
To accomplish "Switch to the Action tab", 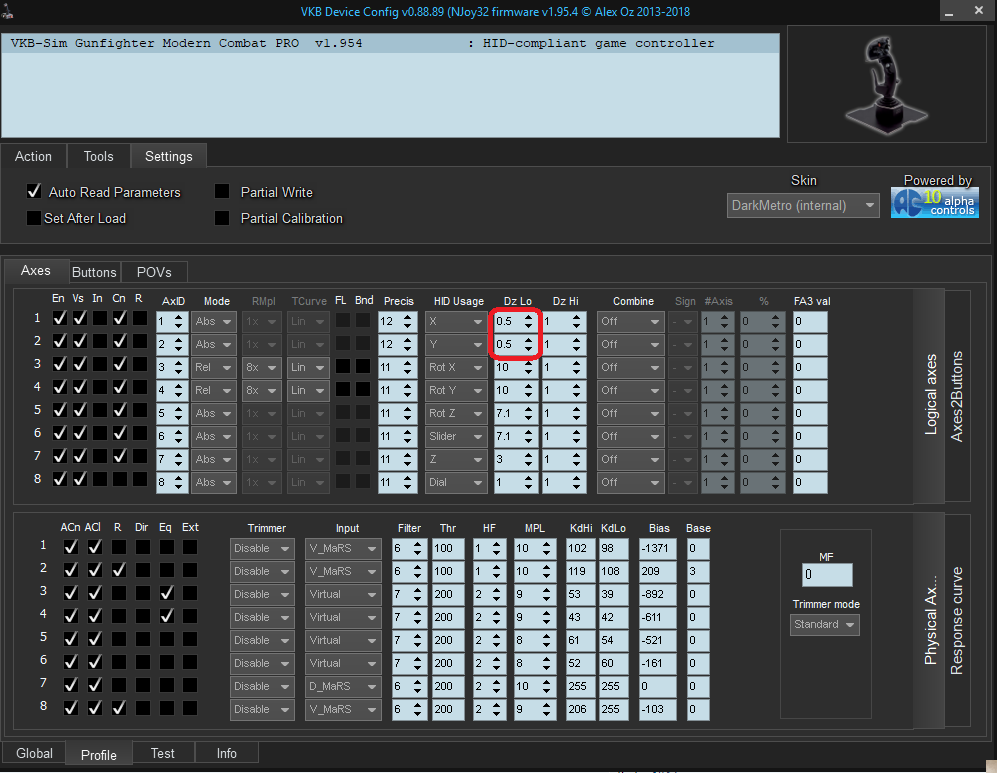I will 33,156.
